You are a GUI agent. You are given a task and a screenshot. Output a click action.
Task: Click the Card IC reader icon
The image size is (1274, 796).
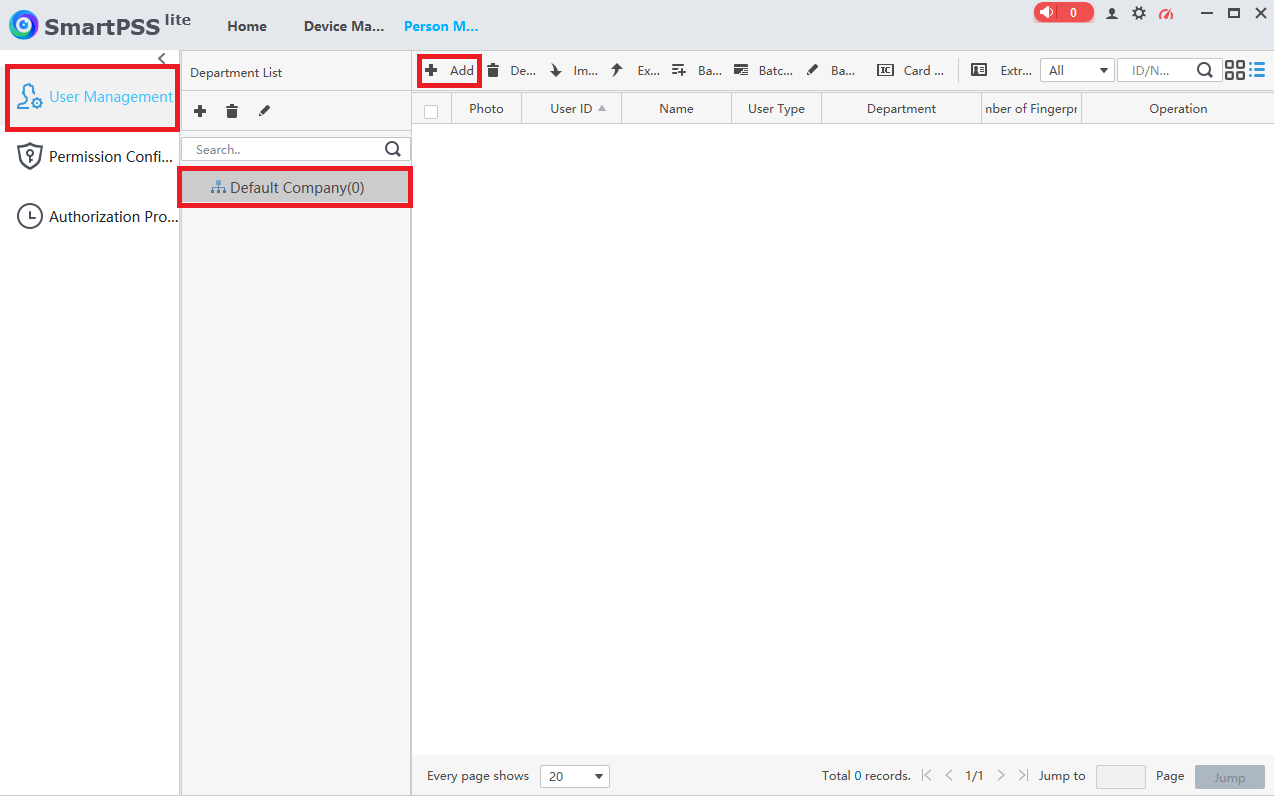coord(885,71)
